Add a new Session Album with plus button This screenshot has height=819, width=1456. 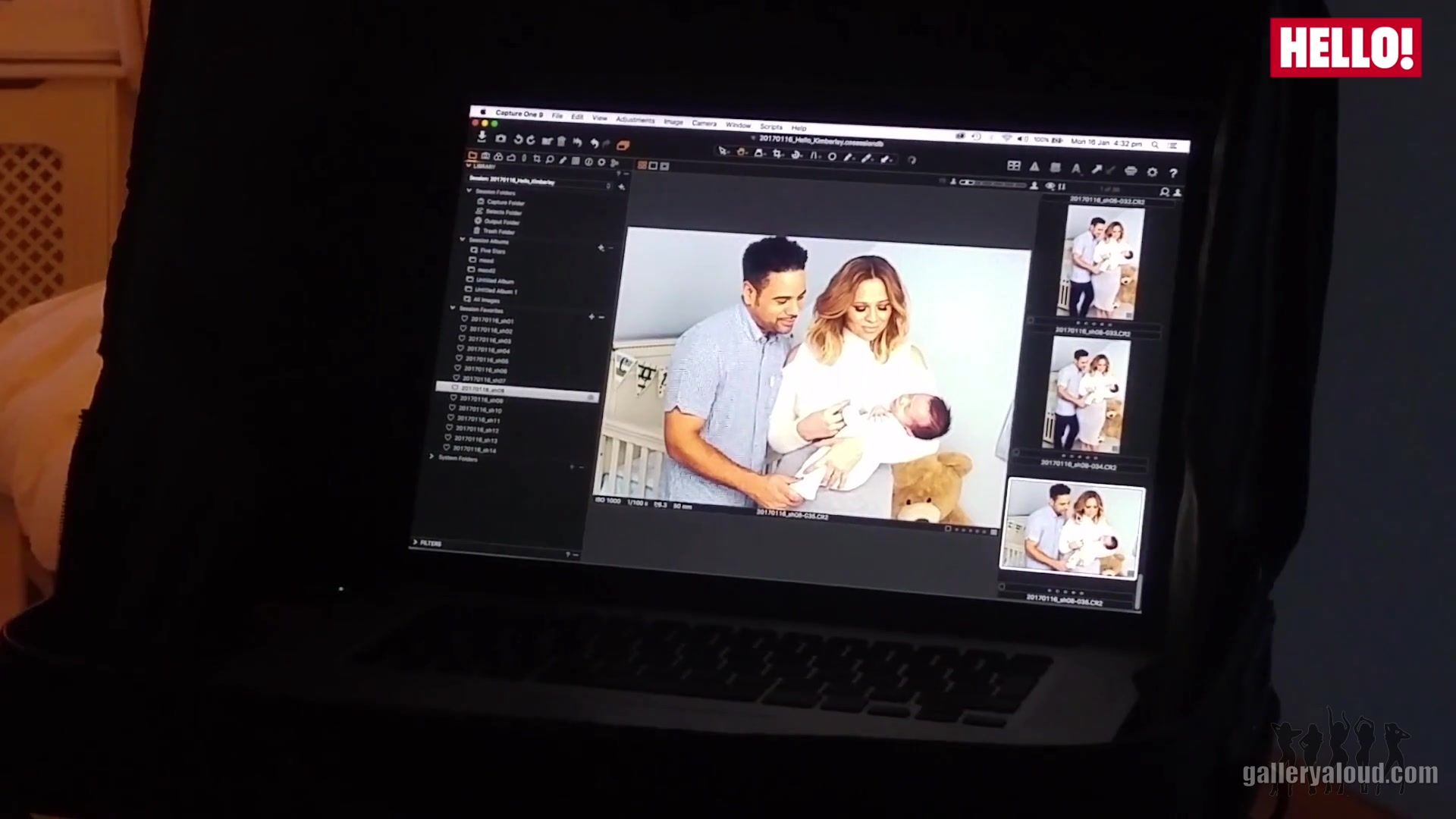pos(601,247)
